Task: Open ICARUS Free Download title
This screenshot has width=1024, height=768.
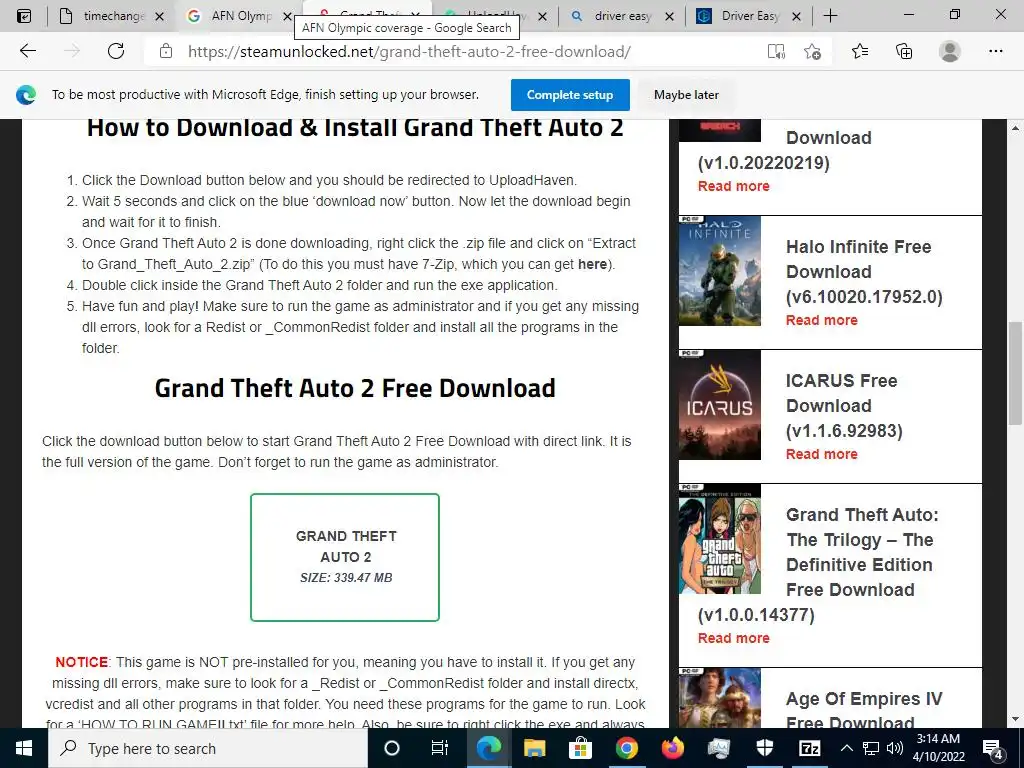Action: pyautogui.click(x=844, y=406)
